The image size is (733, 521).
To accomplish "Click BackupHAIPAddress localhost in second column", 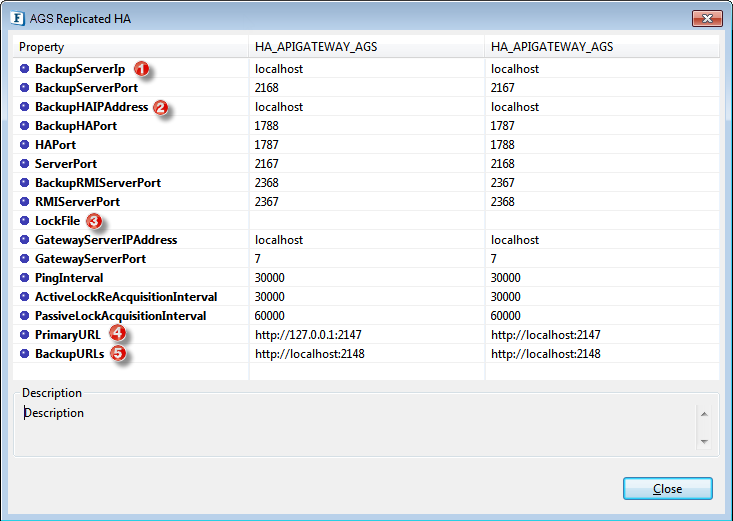I will click(515, 107).
